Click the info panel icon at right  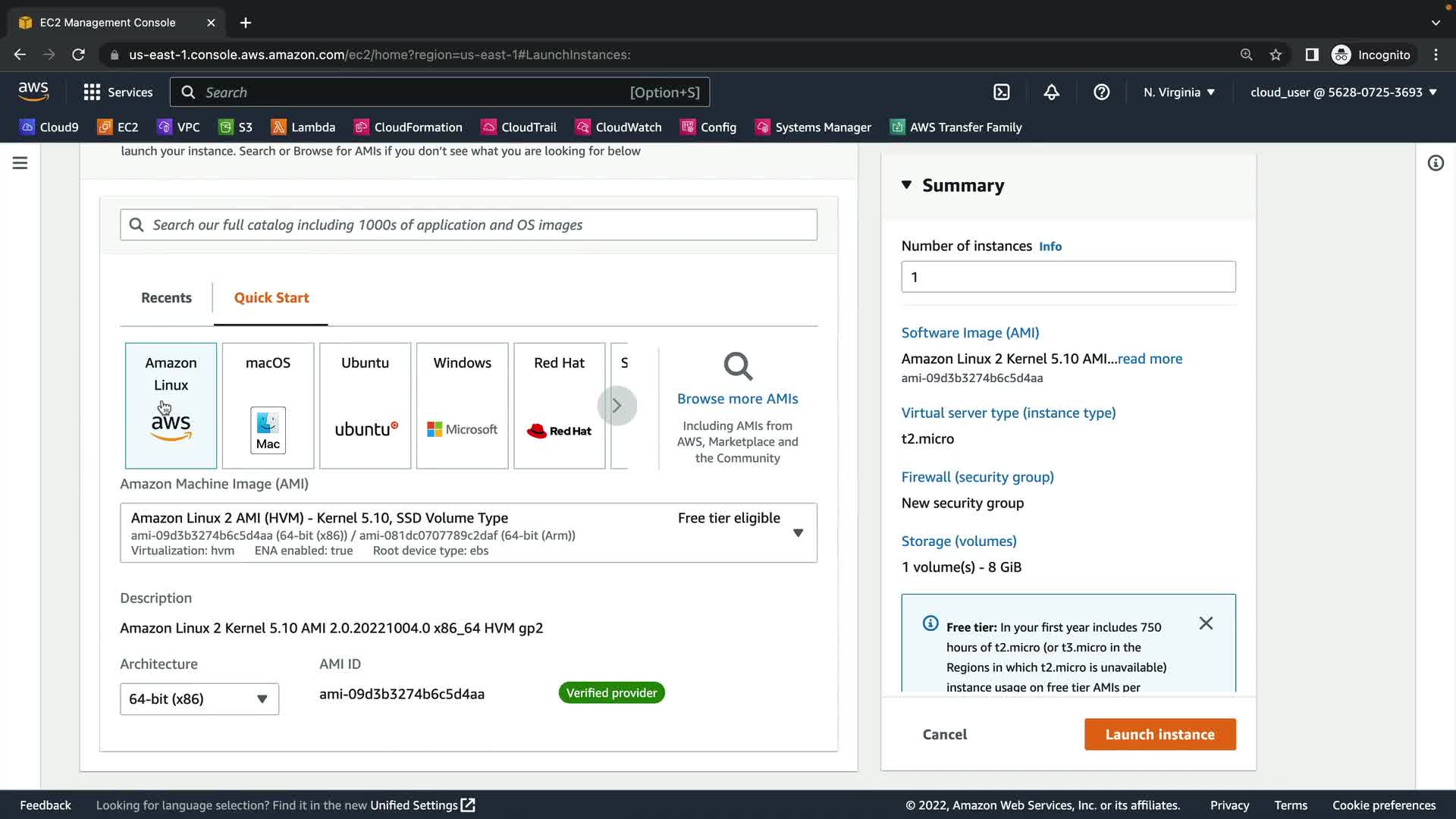1436,163
